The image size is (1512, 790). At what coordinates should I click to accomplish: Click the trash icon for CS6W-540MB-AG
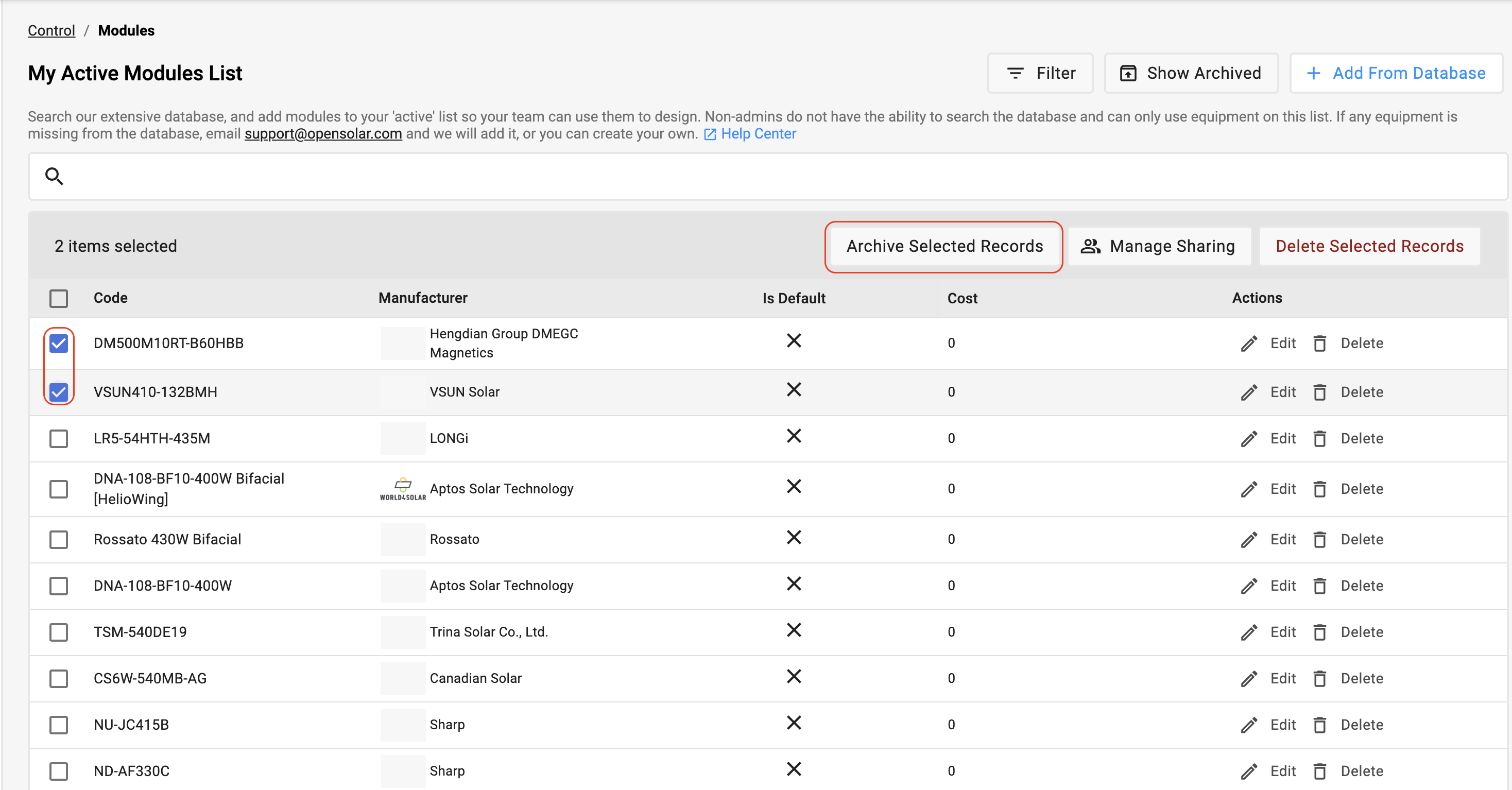(x=1319, y=678)
